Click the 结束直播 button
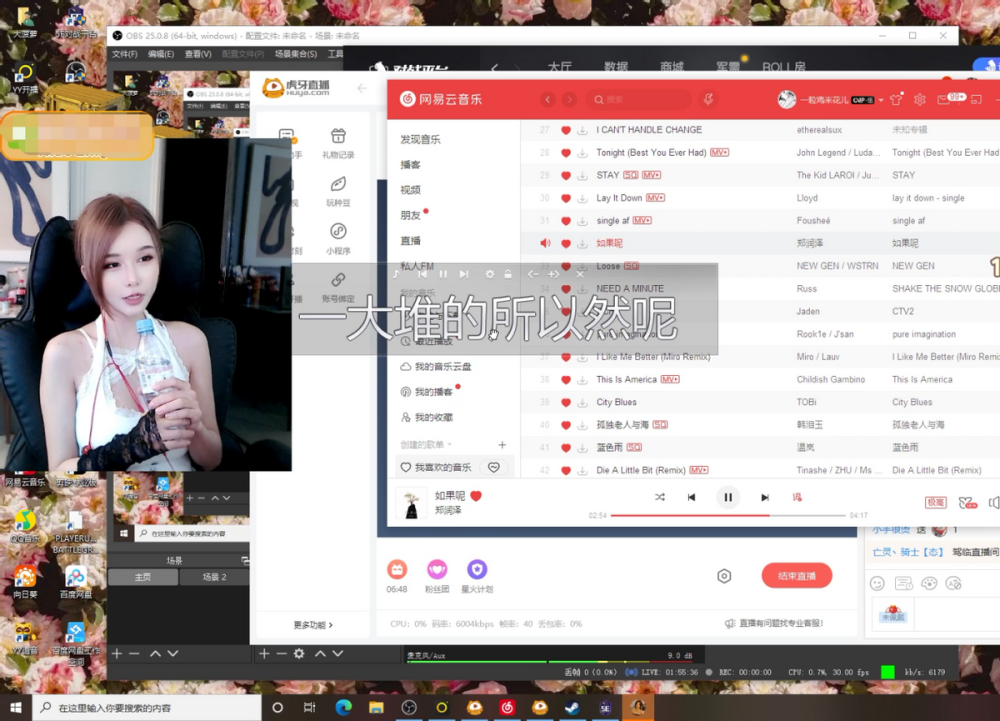The height and width of the screenshot is (721, 1000). [x=797, y=576]
